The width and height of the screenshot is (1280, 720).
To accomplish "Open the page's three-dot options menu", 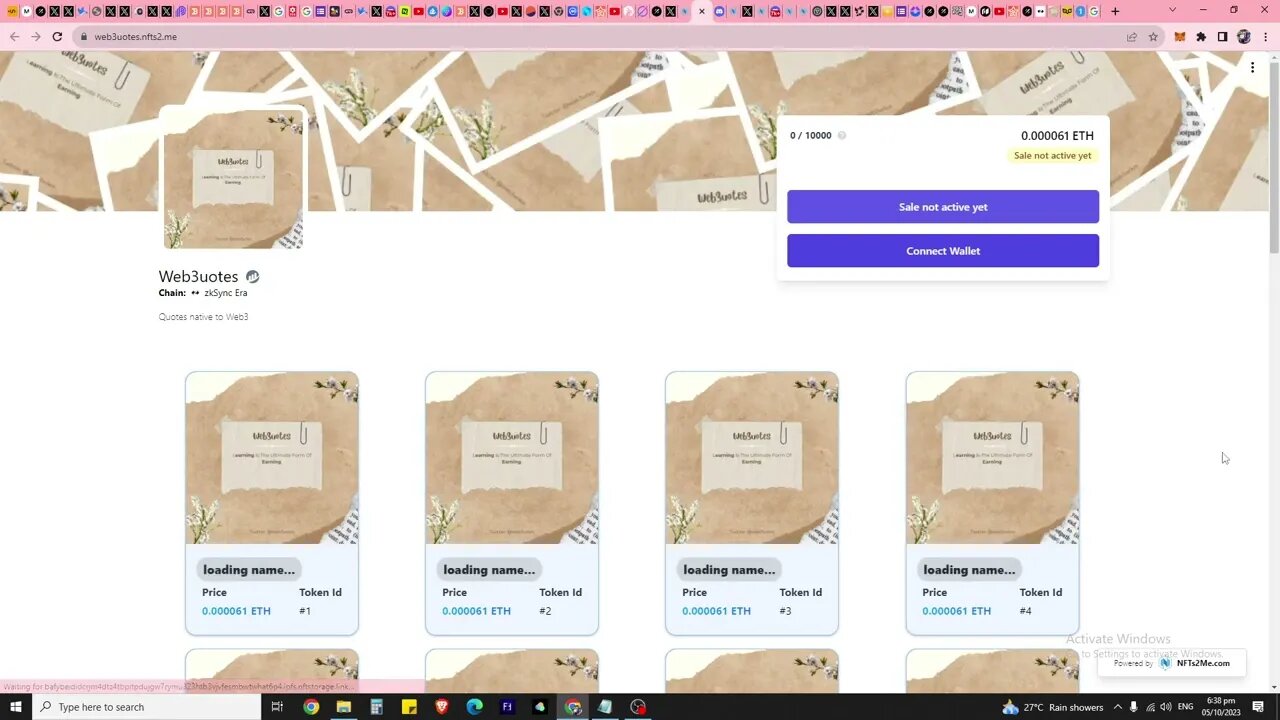I will pos(1252,68).
